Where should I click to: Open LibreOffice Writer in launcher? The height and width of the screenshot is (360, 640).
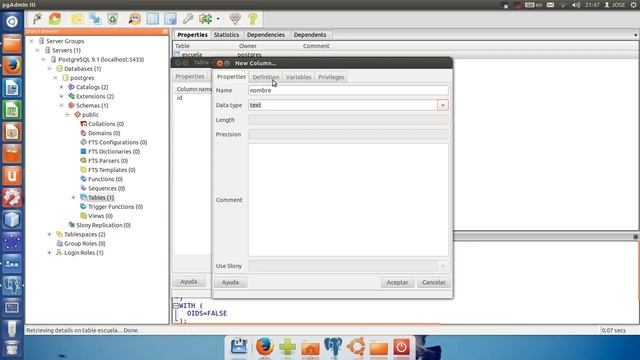pos(12,88)
